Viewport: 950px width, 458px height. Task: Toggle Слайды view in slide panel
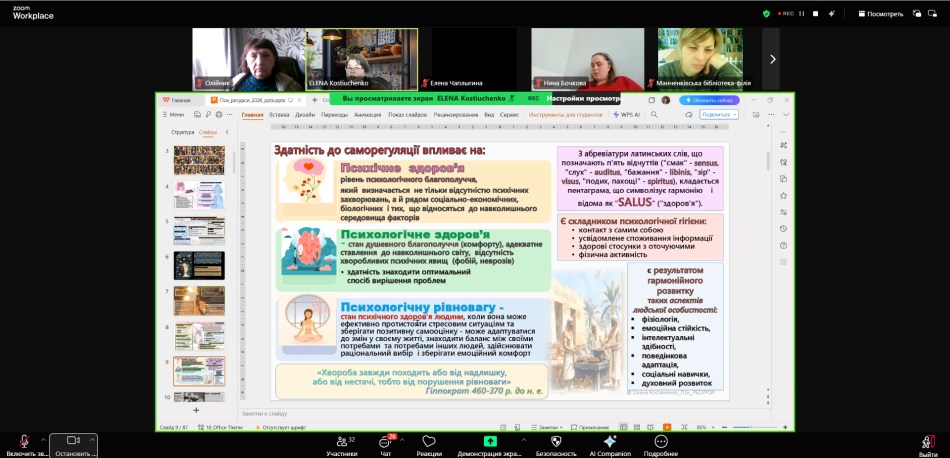click(x=208, y=132)
